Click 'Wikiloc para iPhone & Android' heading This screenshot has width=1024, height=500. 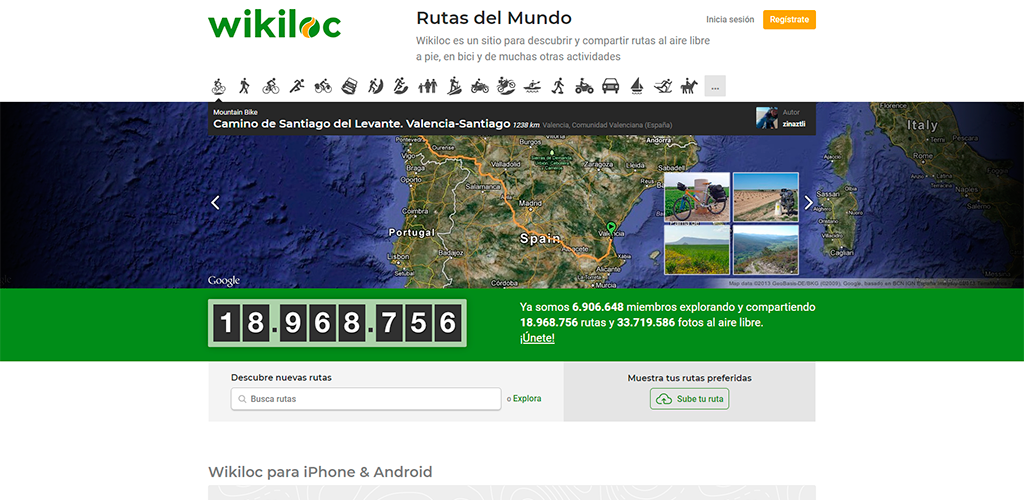(x=320, y=471)
